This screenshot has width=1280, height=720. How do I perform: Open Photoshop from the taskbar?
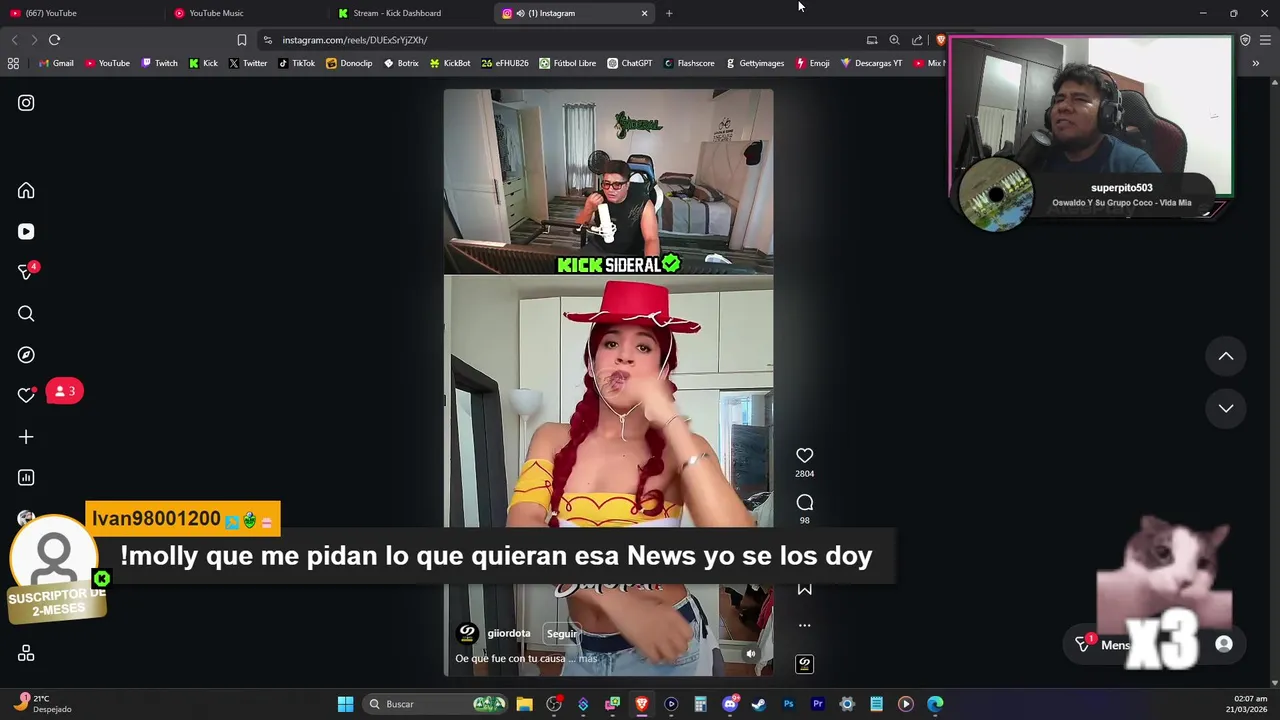point(788,704)
